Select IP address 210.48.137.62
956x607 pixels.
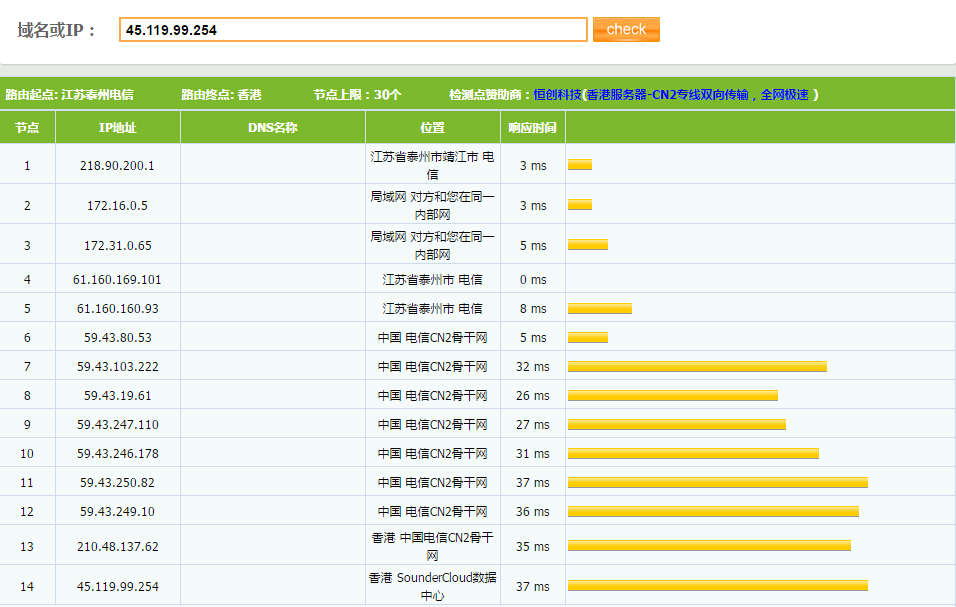[x=117, y=547]
